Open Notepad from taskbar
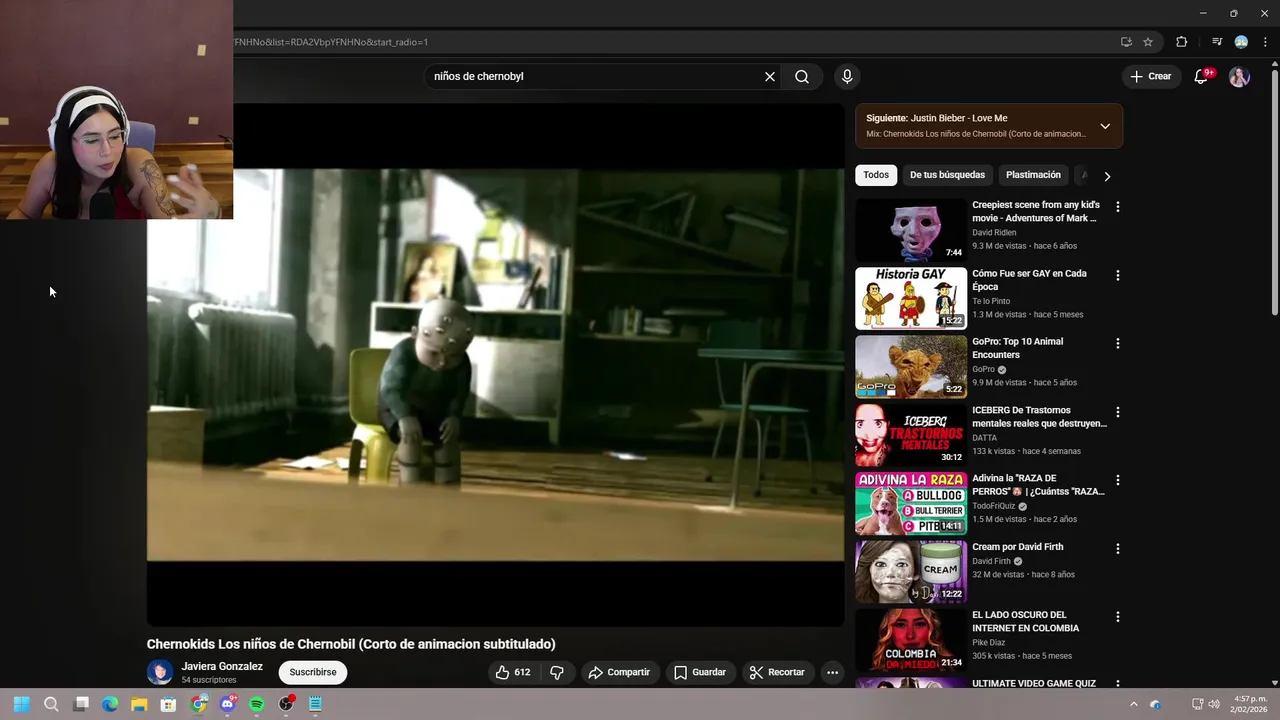 [315, 704]
